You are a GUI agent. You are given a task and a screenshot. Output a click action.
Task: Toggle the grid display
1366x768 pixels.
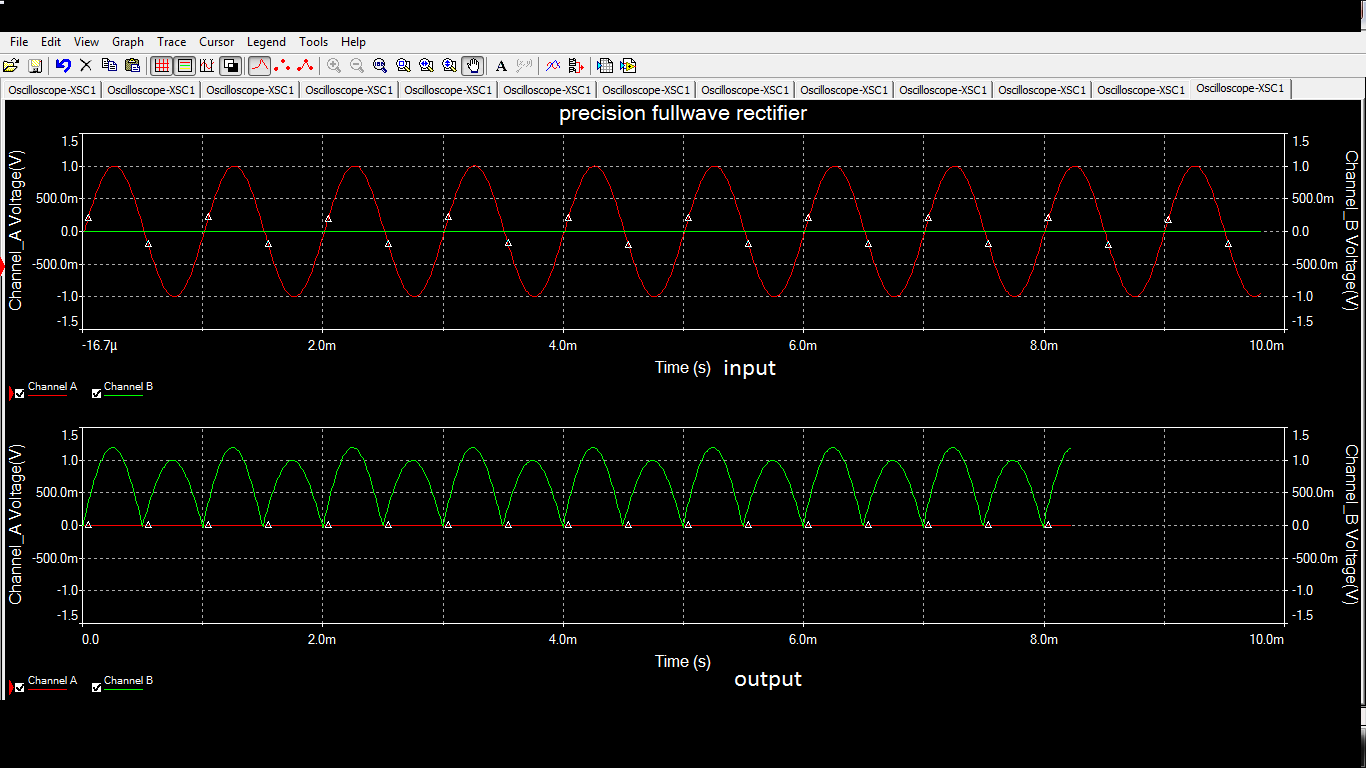click(x=161, y=66)
